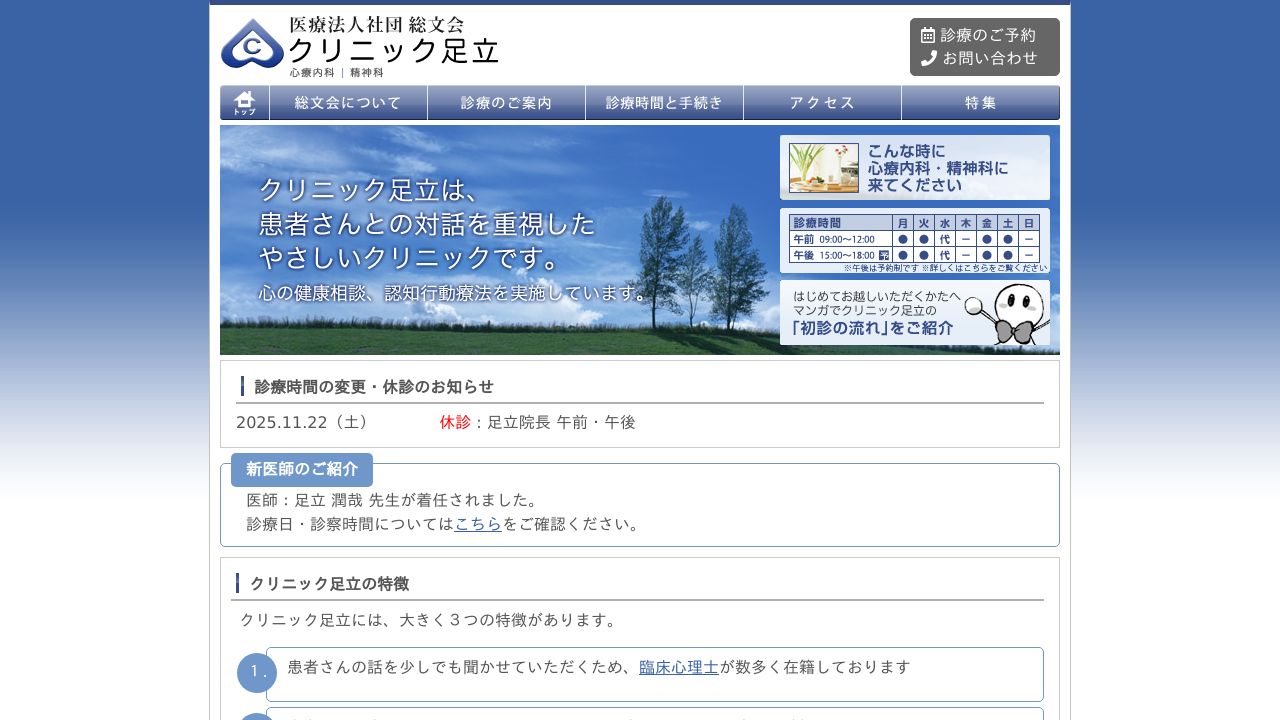The width and height of the screenshot is (1280, 720).
Task: Click the こんな時に心療内科・精神科 banner
Action: tap(915, 167)
